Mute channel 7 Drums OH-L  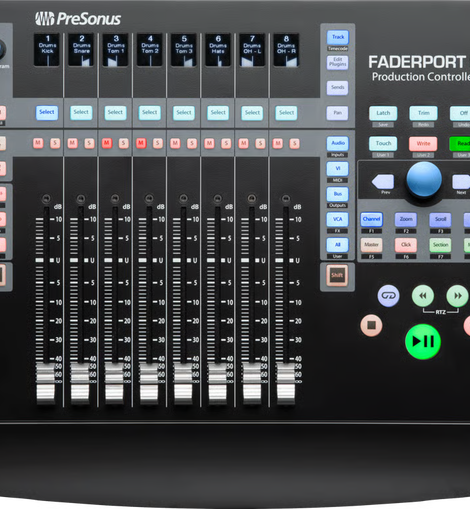(243, 143)
